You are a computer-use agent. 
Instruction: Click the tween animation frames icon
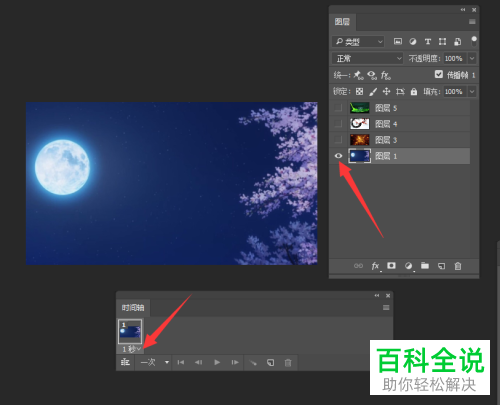coord(253,362)
